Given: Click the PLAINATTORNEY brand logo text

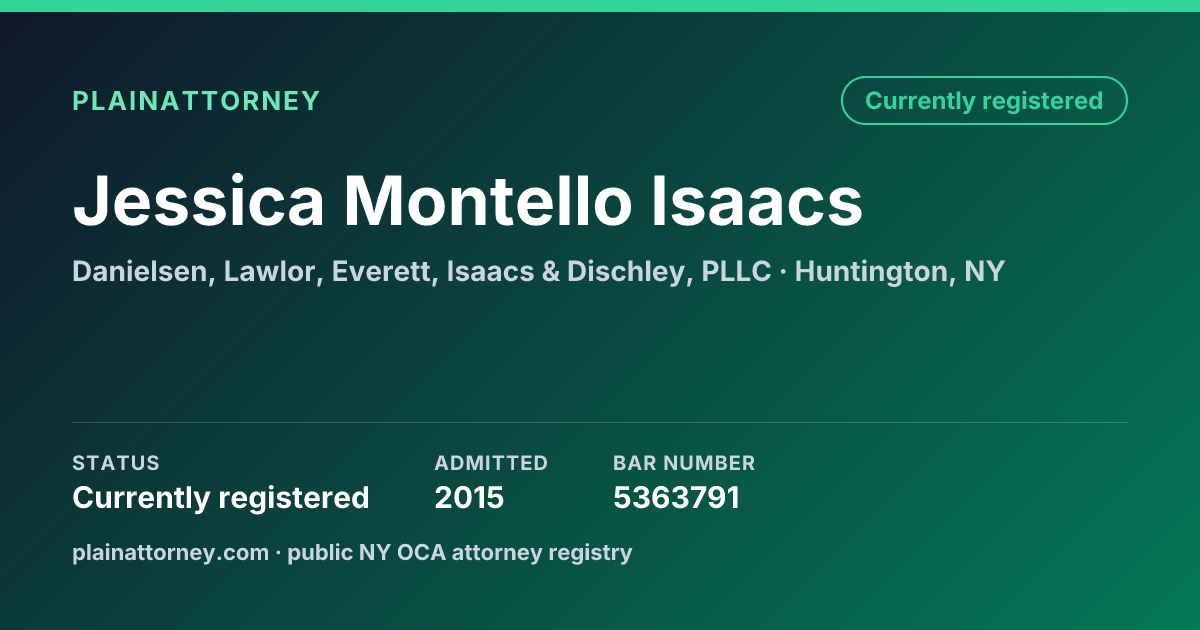Looking at the screenshot, I should [196, 101].
